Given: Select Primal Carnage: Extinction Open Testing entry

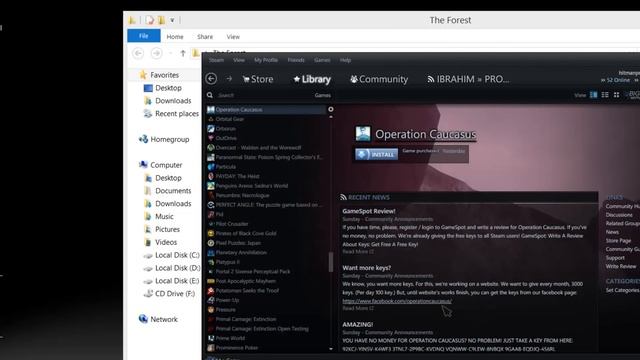Looking at the screenshot, I should pos(262,329).
